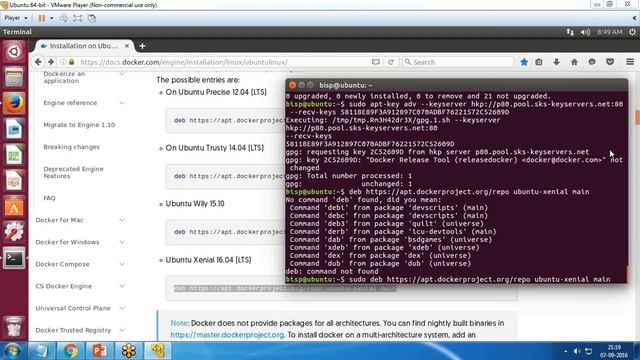Expand Docker Compose section
The width and height of the screenshot is (640, 360).
pyautogui.click(x=122, y=264)
